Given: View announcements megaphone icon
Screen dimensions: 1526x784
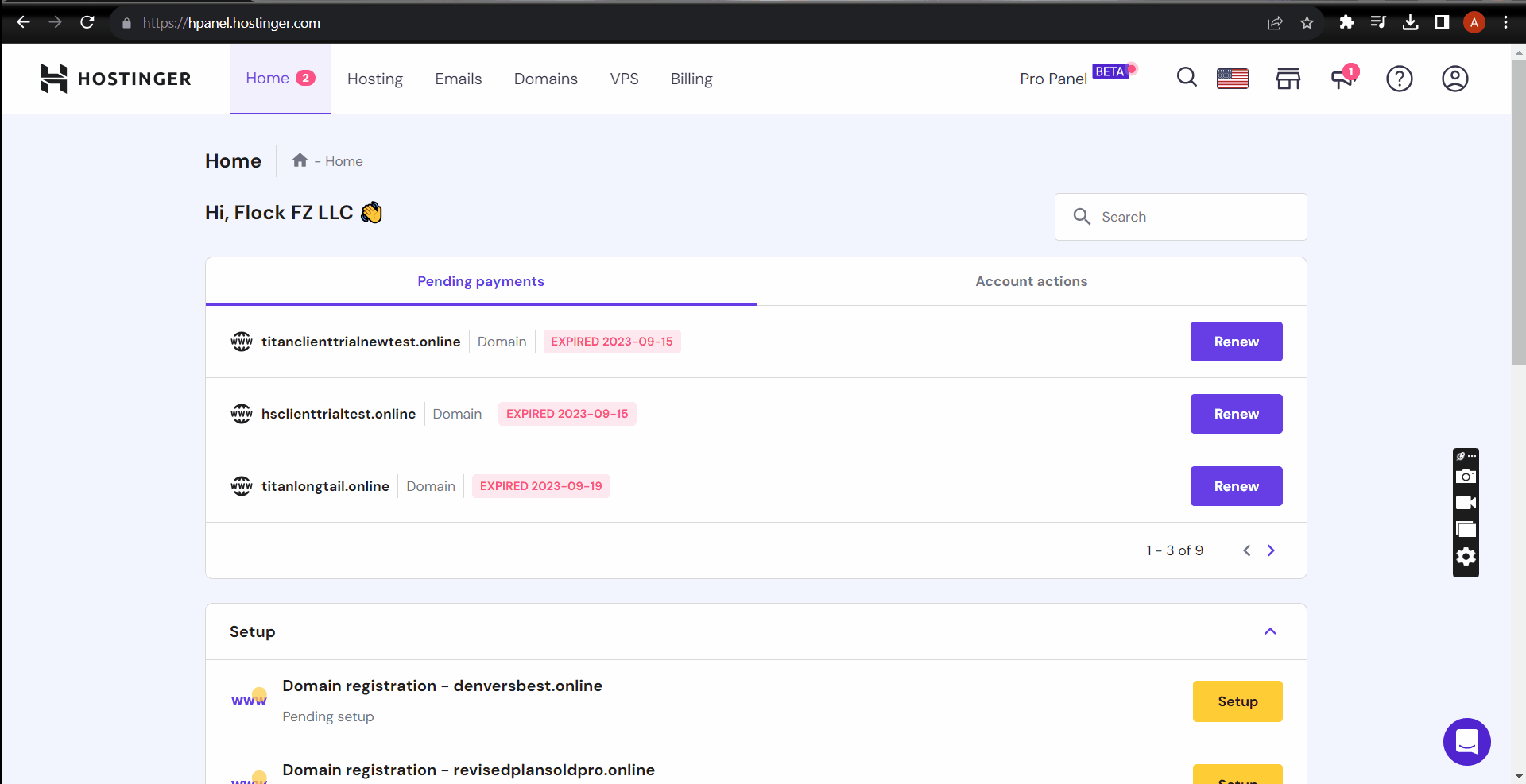Looking at the screenshot, I should click(x=1344, y=78).
